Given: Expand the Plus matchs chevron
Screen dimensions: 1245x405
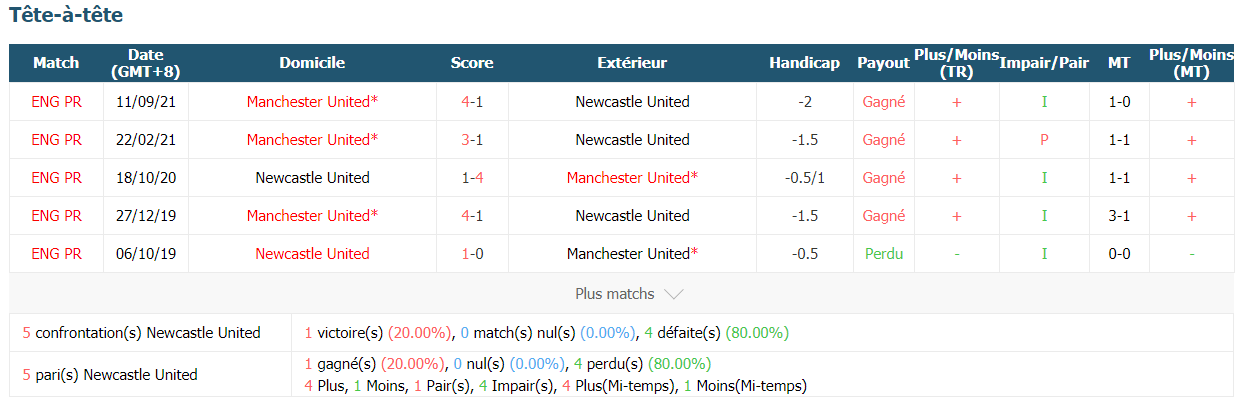Looking at the screenshot, I should 674,294.
